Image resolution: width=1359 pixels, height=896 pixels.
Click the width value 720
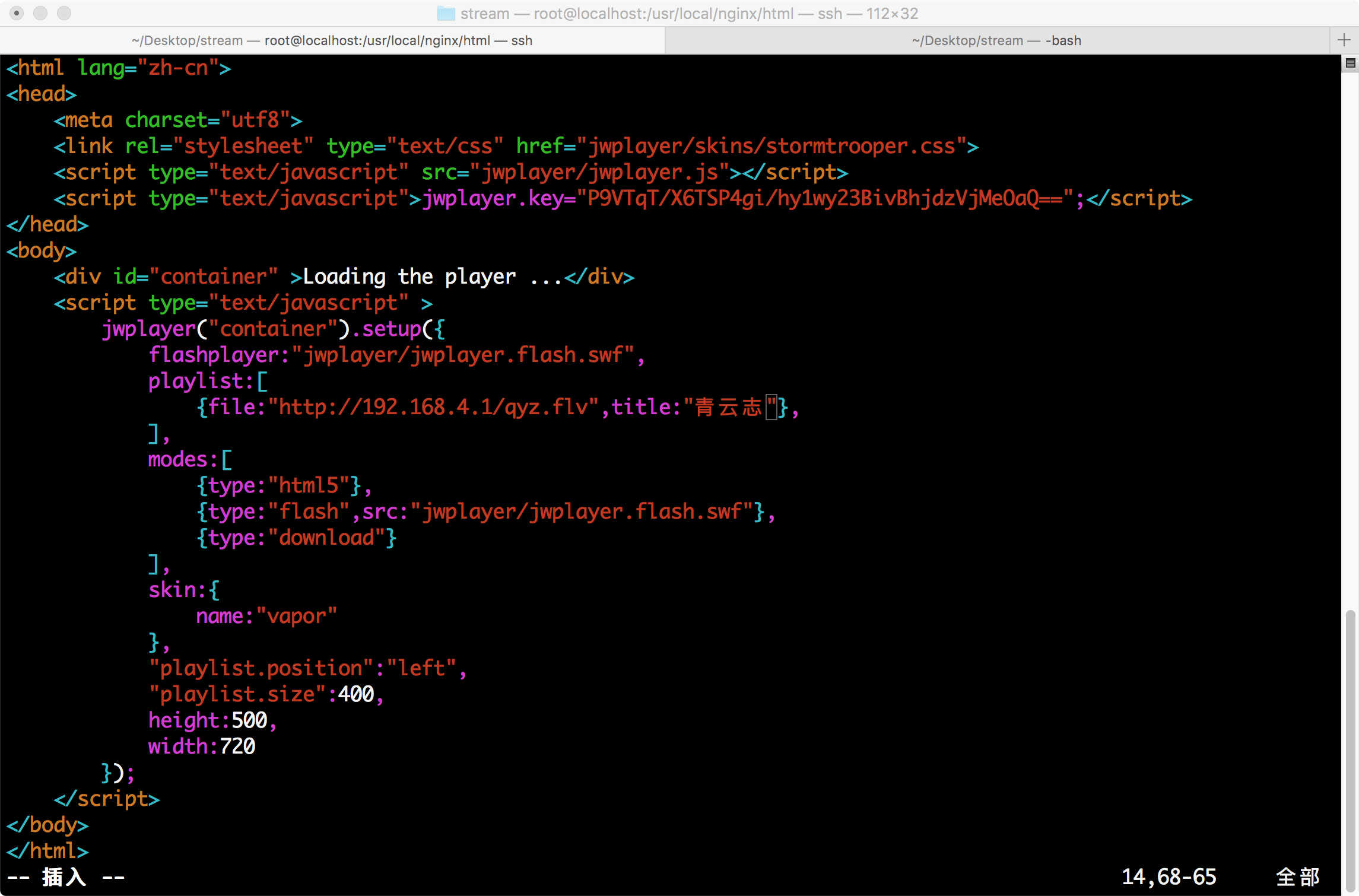click(x=237, y=746)
